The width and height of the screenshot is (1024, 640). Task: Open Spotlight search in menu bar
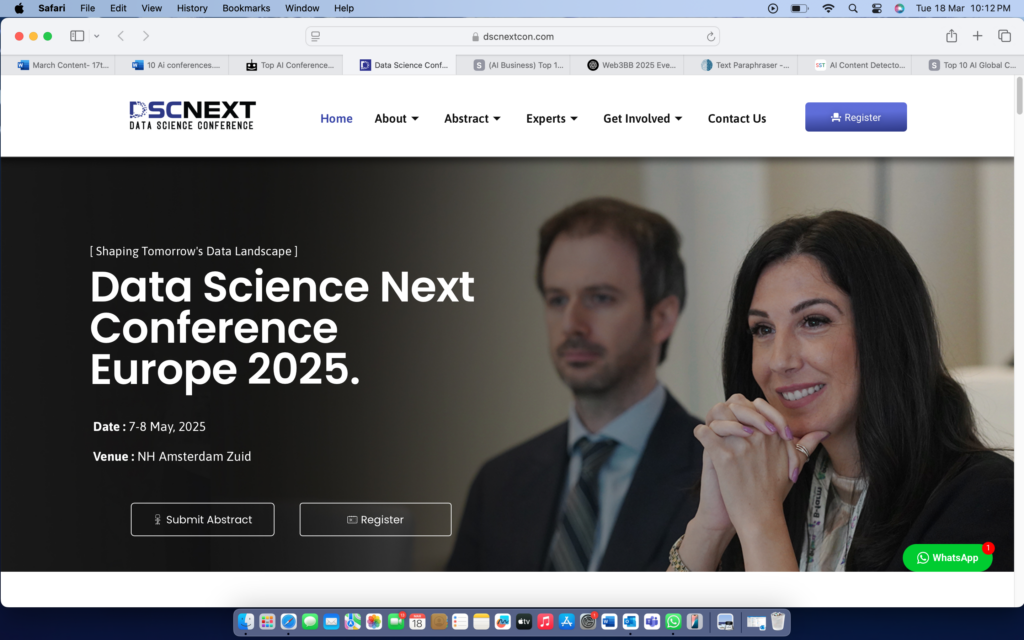coord(853,8)
